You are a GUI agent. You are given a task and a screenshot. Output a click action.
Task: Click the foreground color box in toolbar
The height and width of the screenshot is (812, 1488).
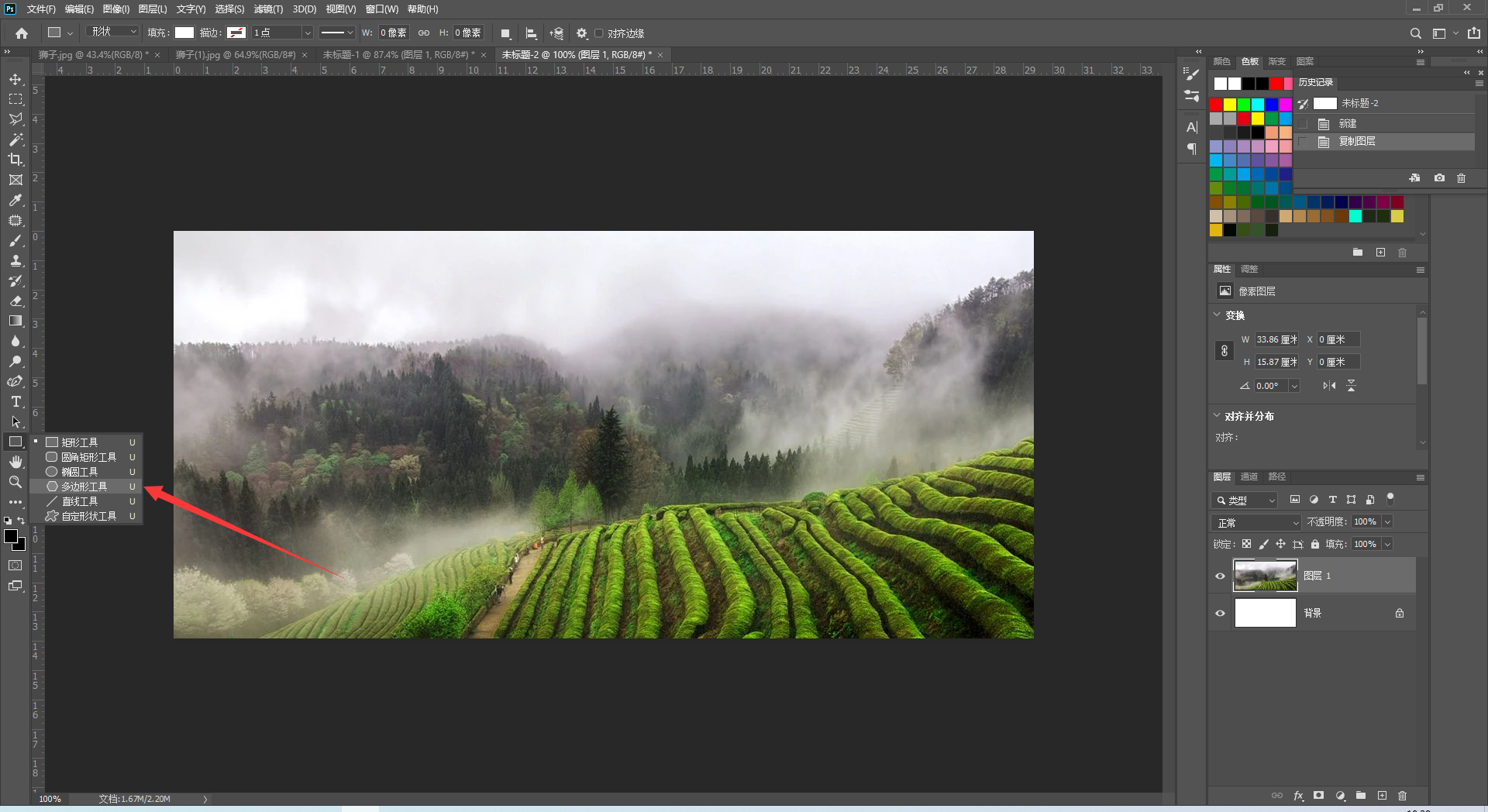[x=10, y=536]
